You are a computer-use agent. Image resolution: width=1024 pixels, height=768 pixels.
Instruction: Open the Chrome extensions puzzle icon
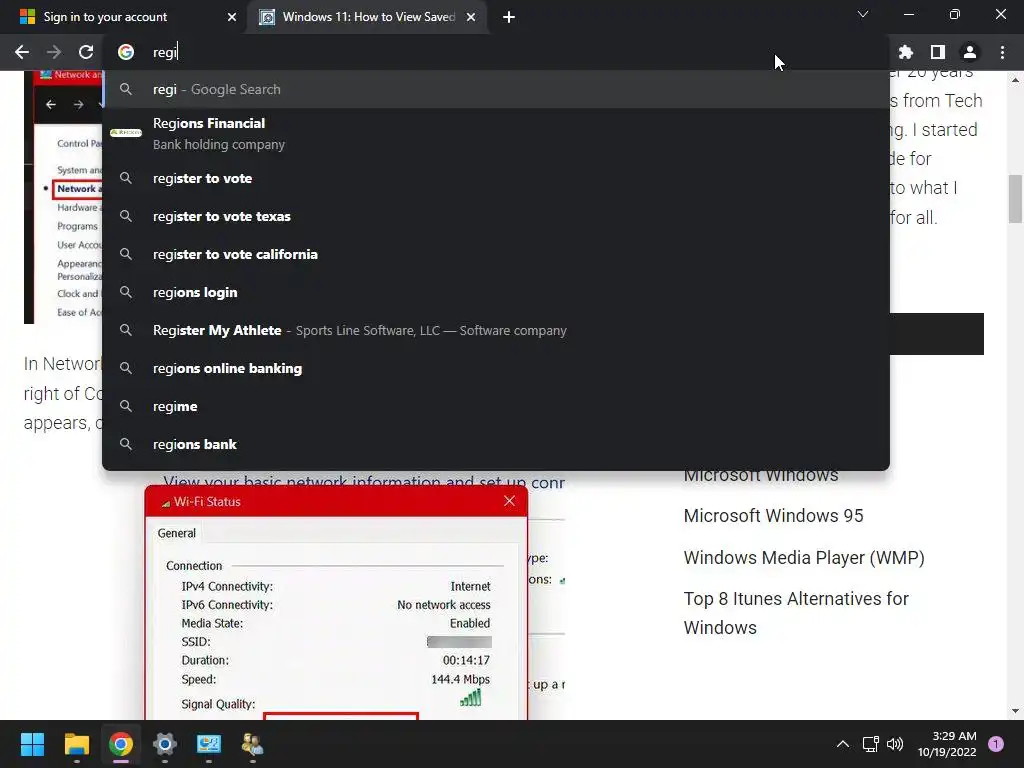point(905,52)
